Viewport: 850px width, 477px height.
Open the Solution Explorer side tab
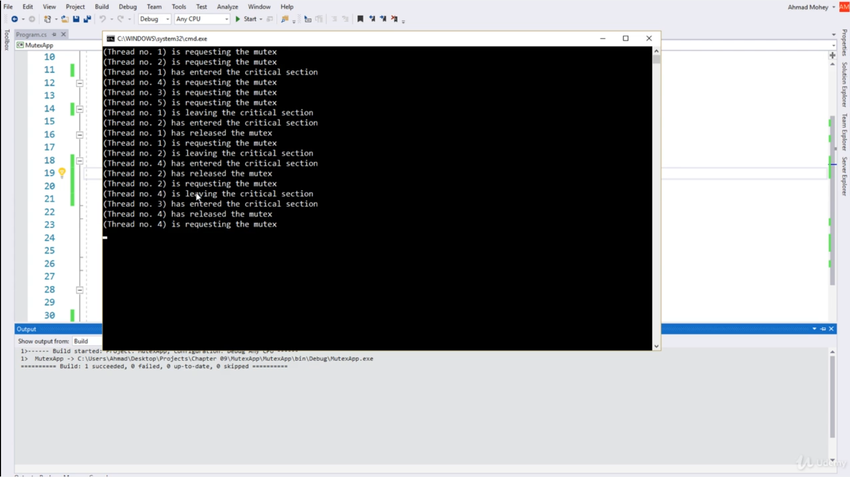tap(844, 84)
